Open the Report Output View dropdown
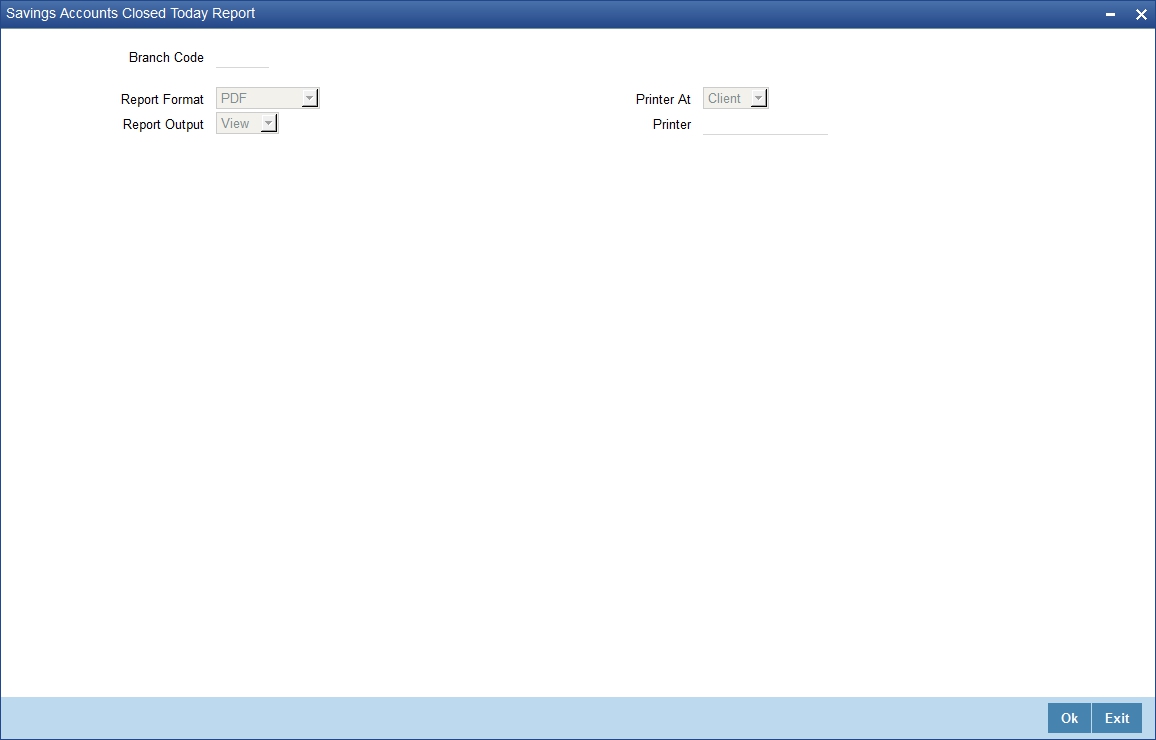The height and width of the screenshot is (740, 1156). (247, 123)
